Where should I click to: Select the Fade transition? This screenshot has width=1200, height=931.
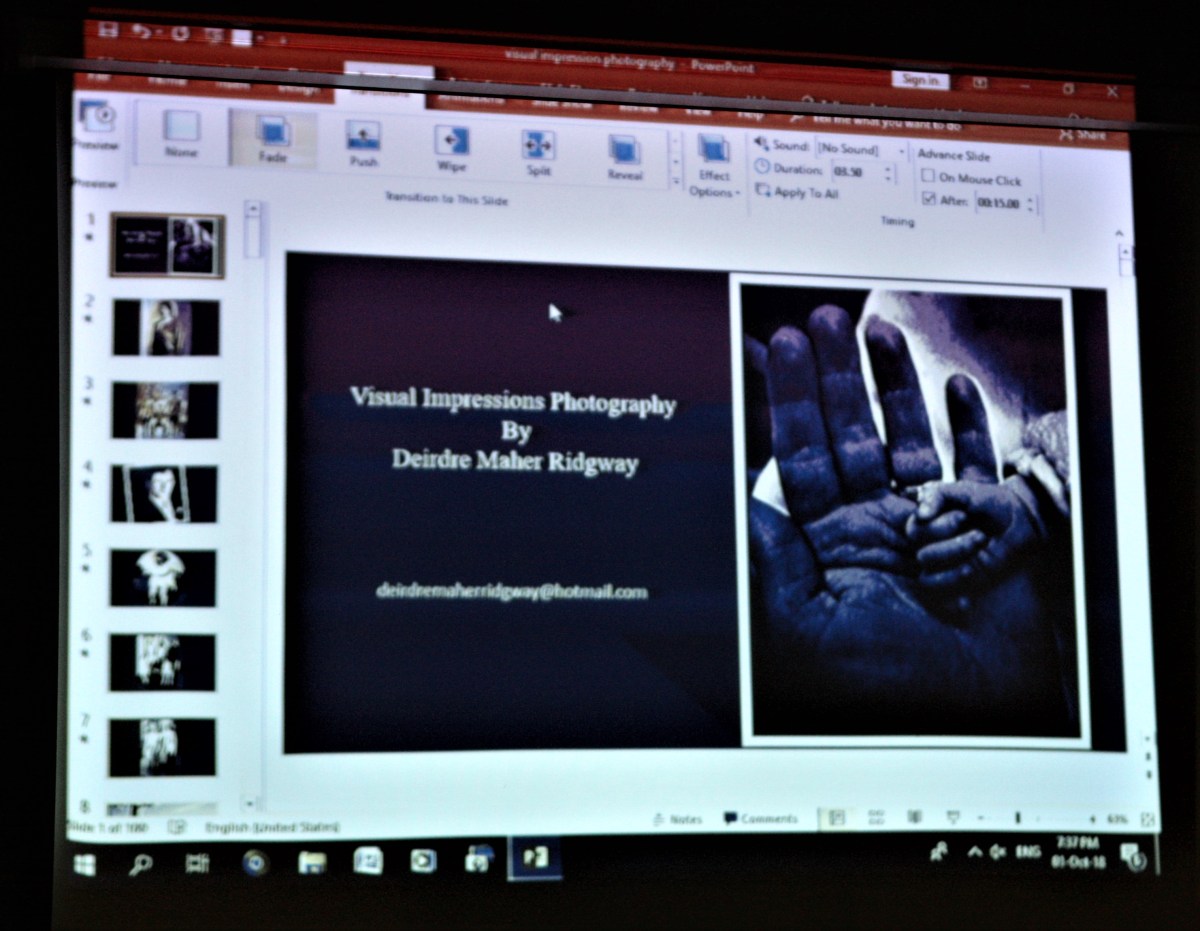coord(272,137)
